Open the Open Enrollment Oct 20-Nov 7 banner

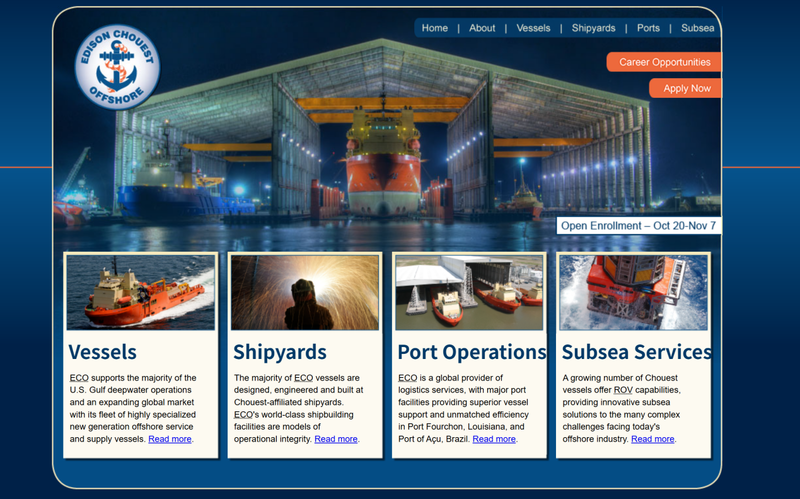[638, 225]
